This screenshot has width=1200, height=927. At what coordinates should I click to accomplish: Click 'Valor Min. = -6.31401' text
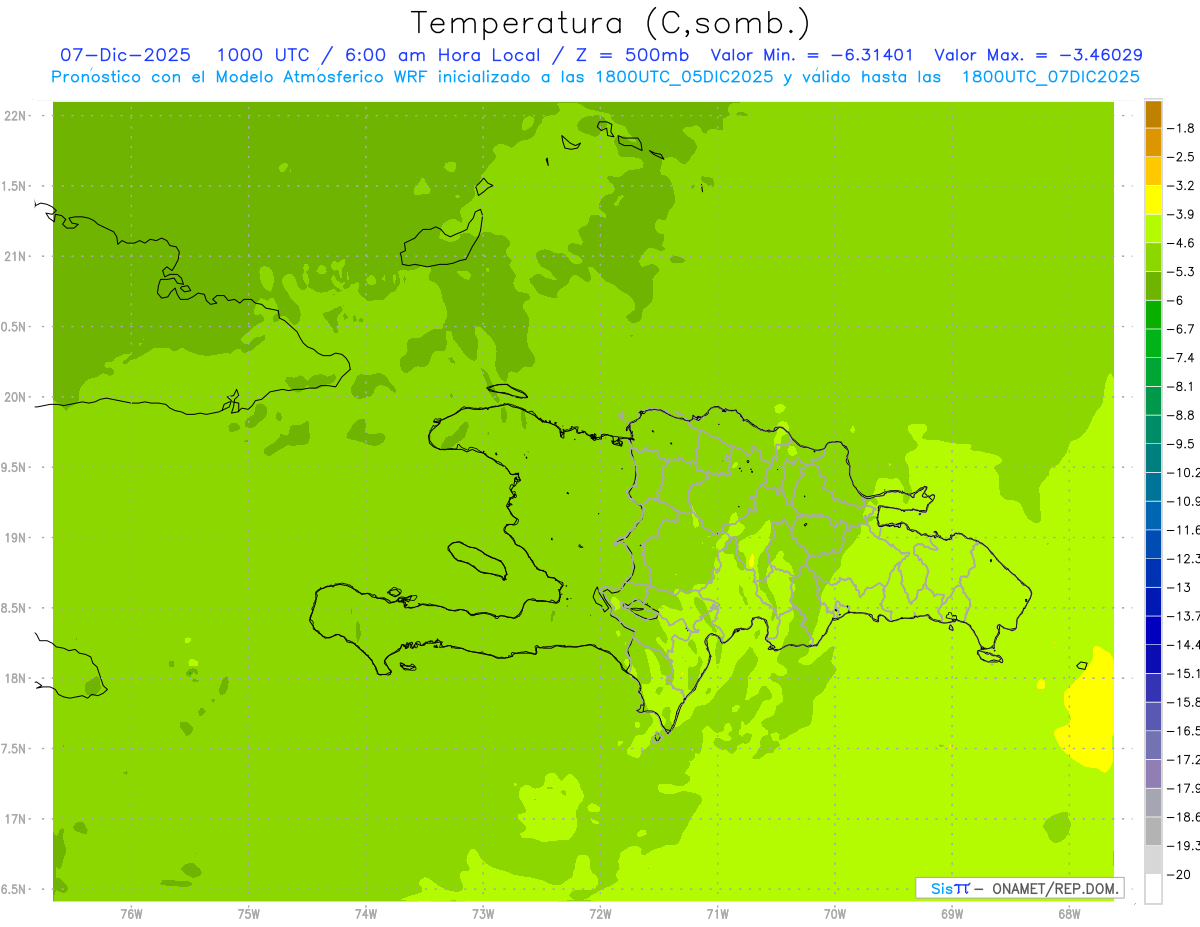(811, 55)
